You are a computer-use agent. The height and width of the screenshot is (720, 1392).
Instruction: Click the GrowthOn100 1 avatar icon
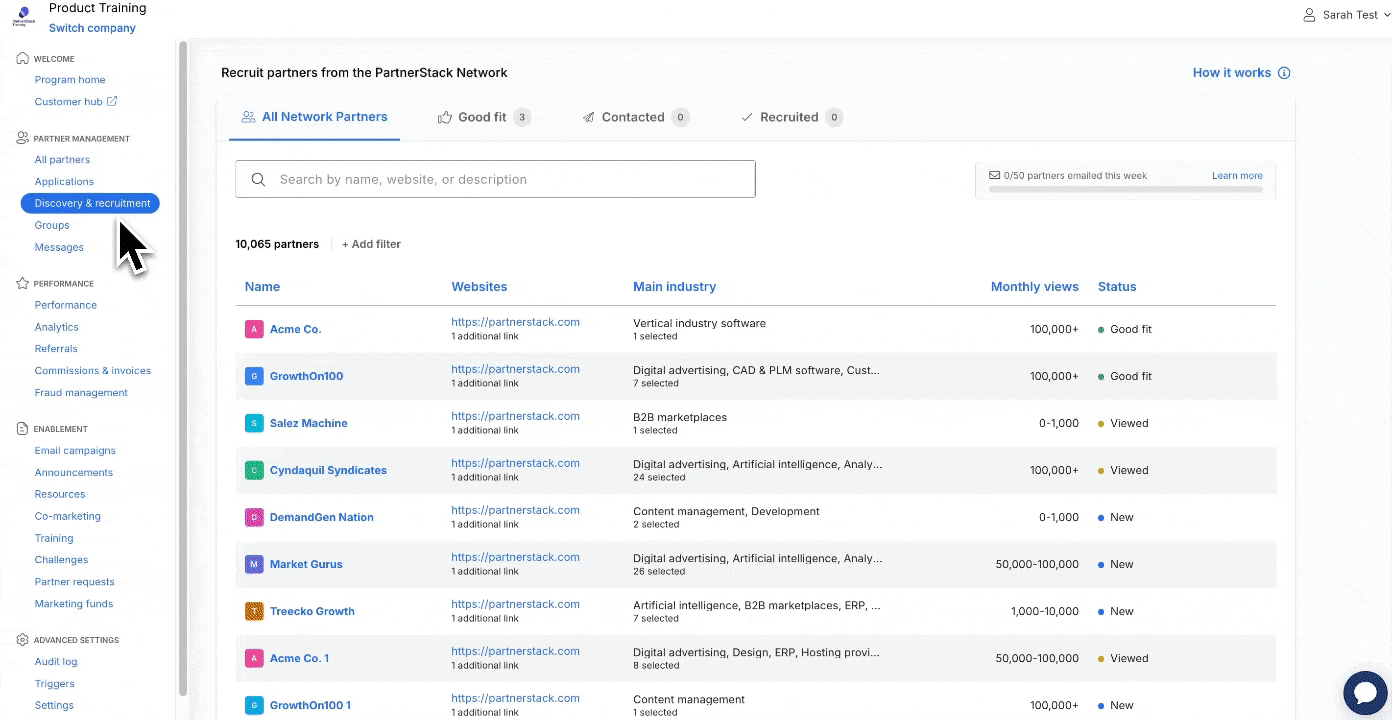coord(254,705)
